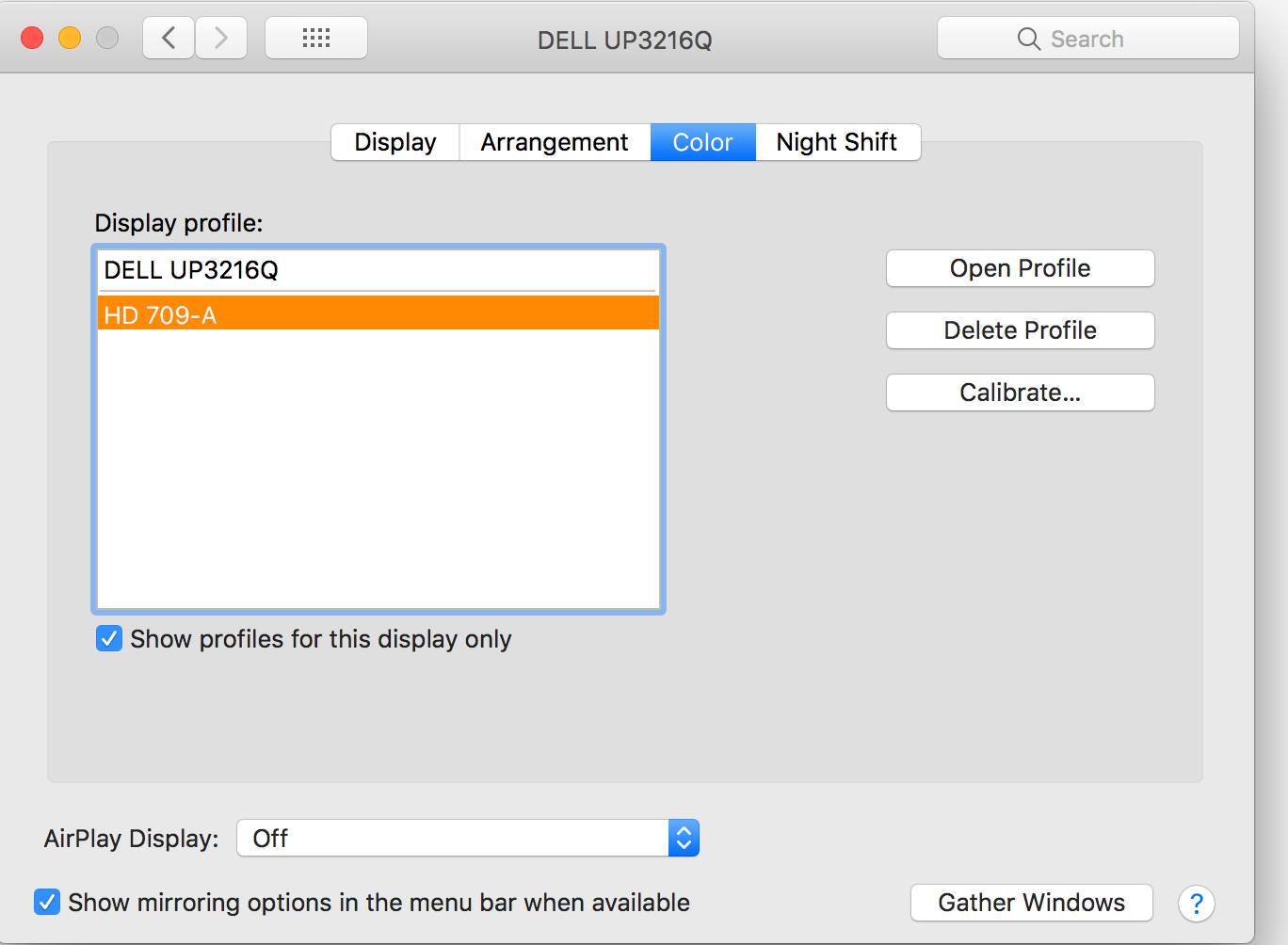Click the yellow minimize window button
The image size is (1288, 945).
click(70, 39)
